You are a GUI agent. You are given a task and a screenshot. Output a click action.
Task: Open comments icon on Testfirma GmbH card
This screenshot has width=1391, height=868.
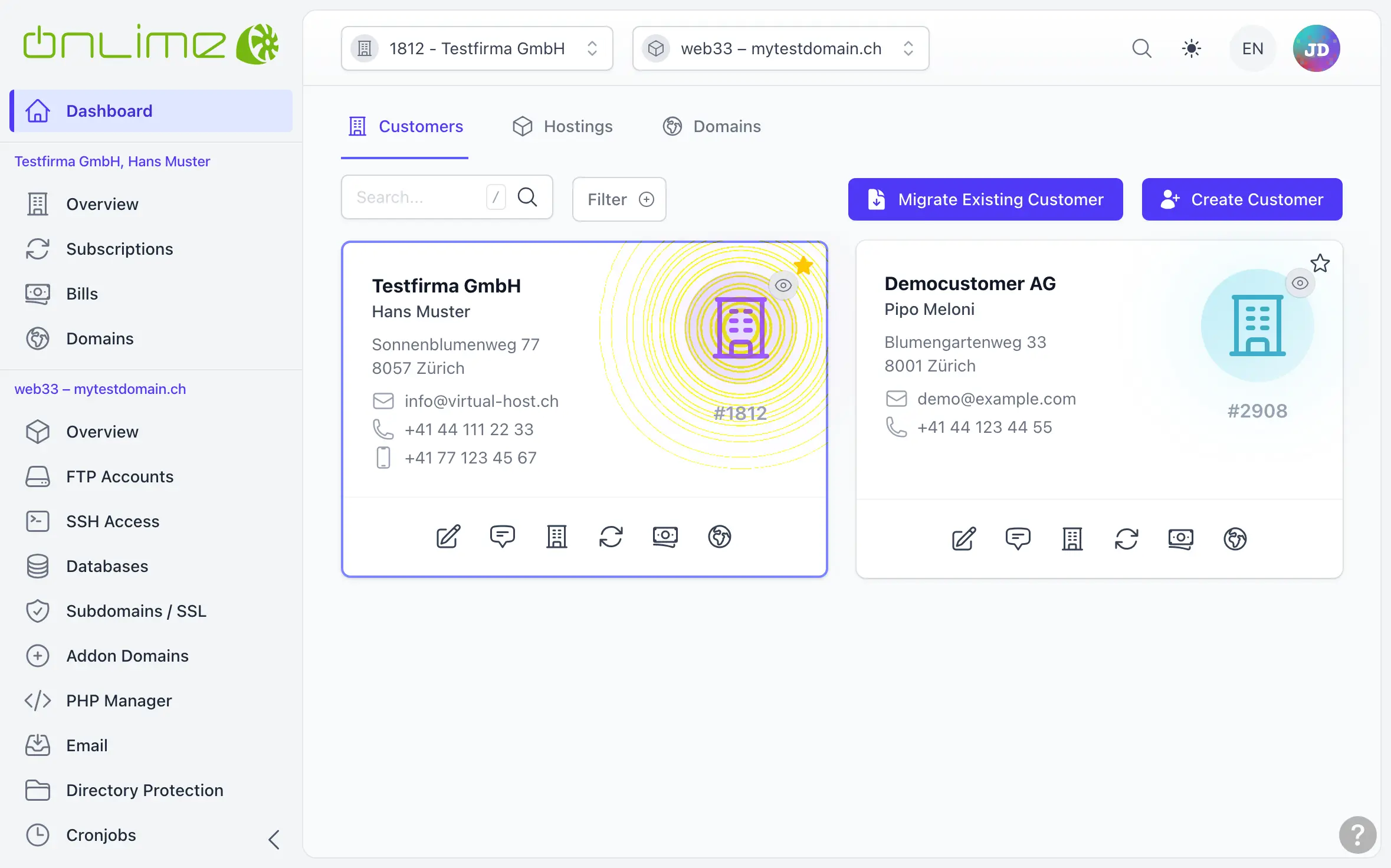pyautogui.click(x=503, y=537)
